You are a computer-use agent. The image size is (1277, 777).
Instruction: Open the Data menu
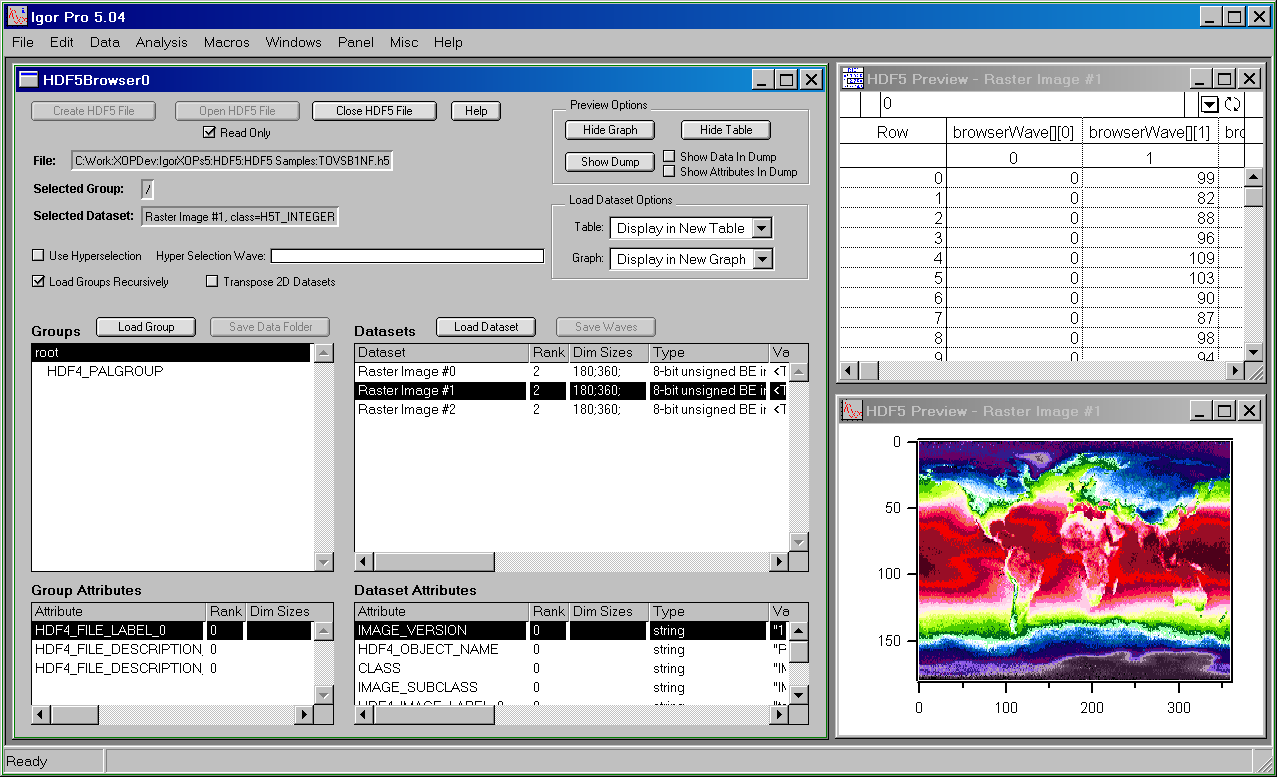click(x=104, y=42)
